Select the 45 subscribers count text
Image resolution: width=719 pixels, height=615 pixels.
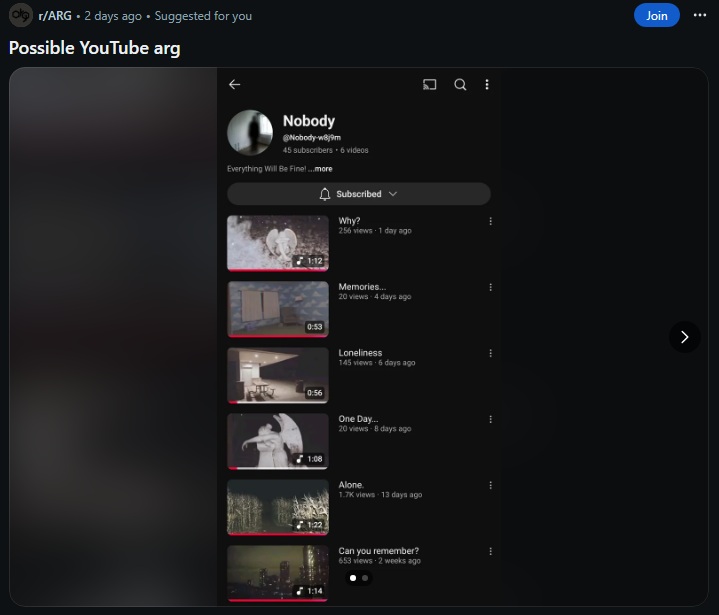pyautogui.click(x=308, y=150)
